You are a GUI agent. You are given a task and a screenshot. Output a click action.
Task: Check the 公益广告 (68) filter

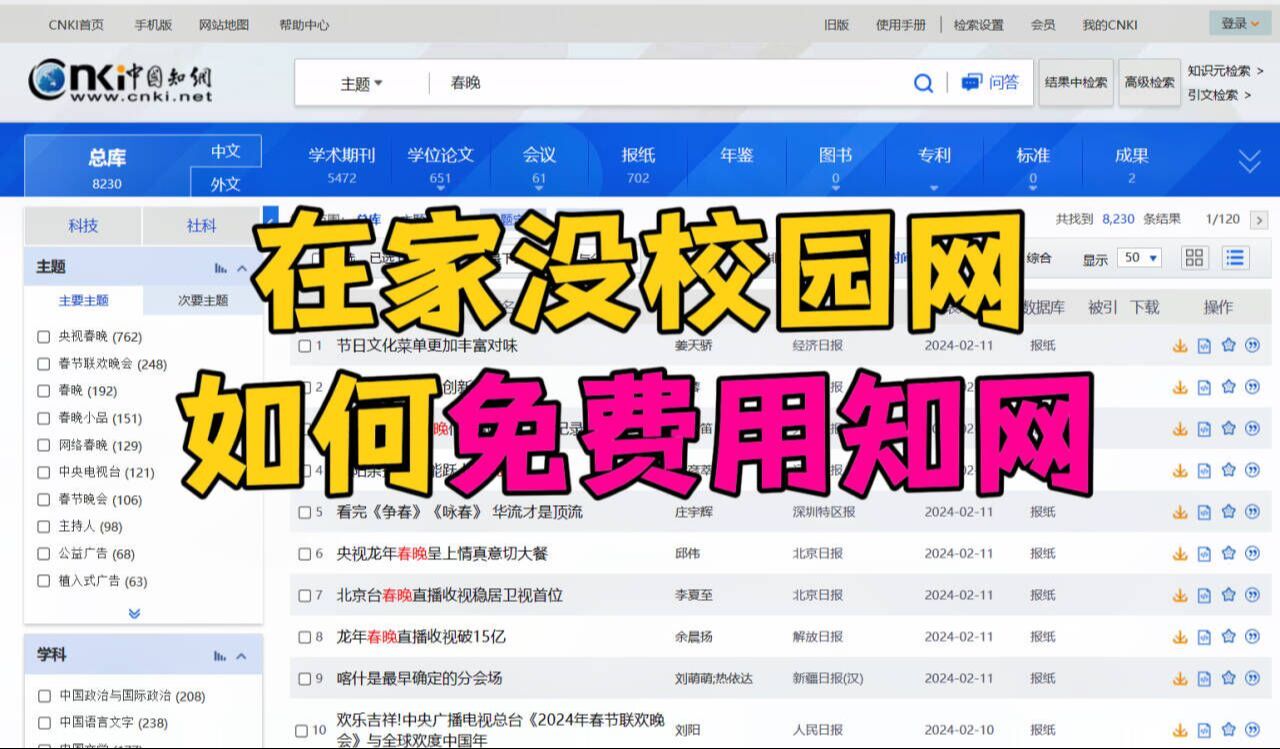pyautogui.click(x=43, y=553)
